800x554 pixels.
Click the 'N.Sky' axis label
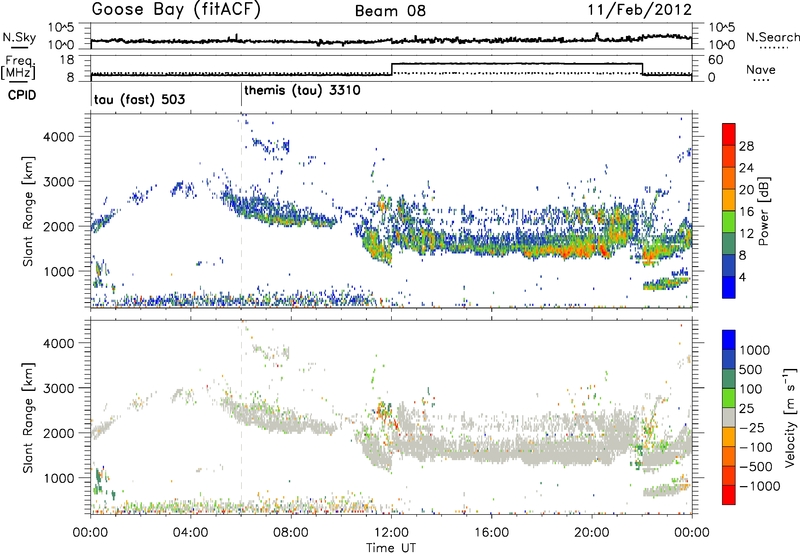19,37
